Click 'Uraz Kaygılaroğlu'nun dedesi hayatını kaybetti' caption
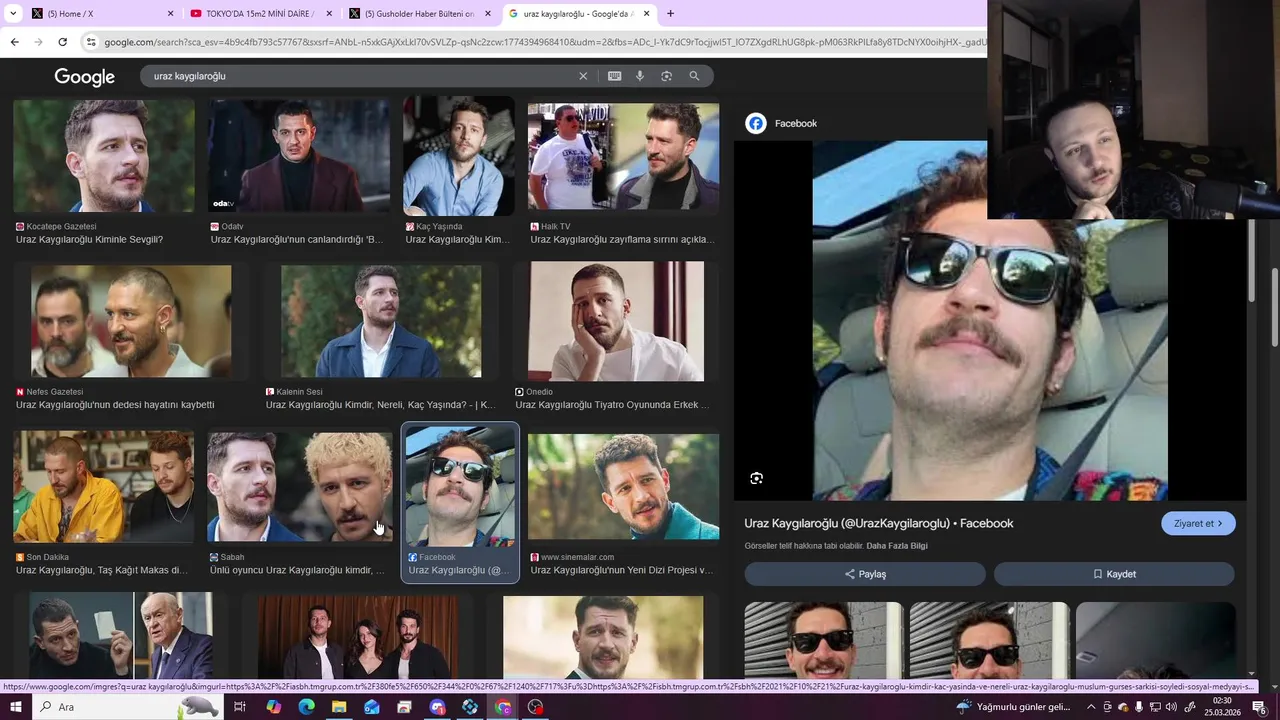1280x720 pixels. pos(115,405)
